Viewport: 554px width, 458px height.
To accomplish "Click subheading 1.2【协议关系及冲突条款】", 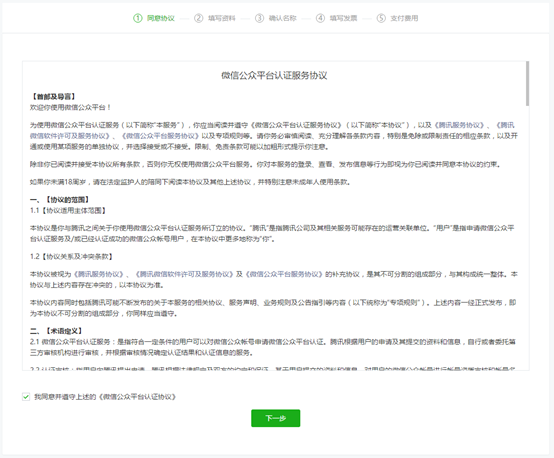I will point(71,257).
